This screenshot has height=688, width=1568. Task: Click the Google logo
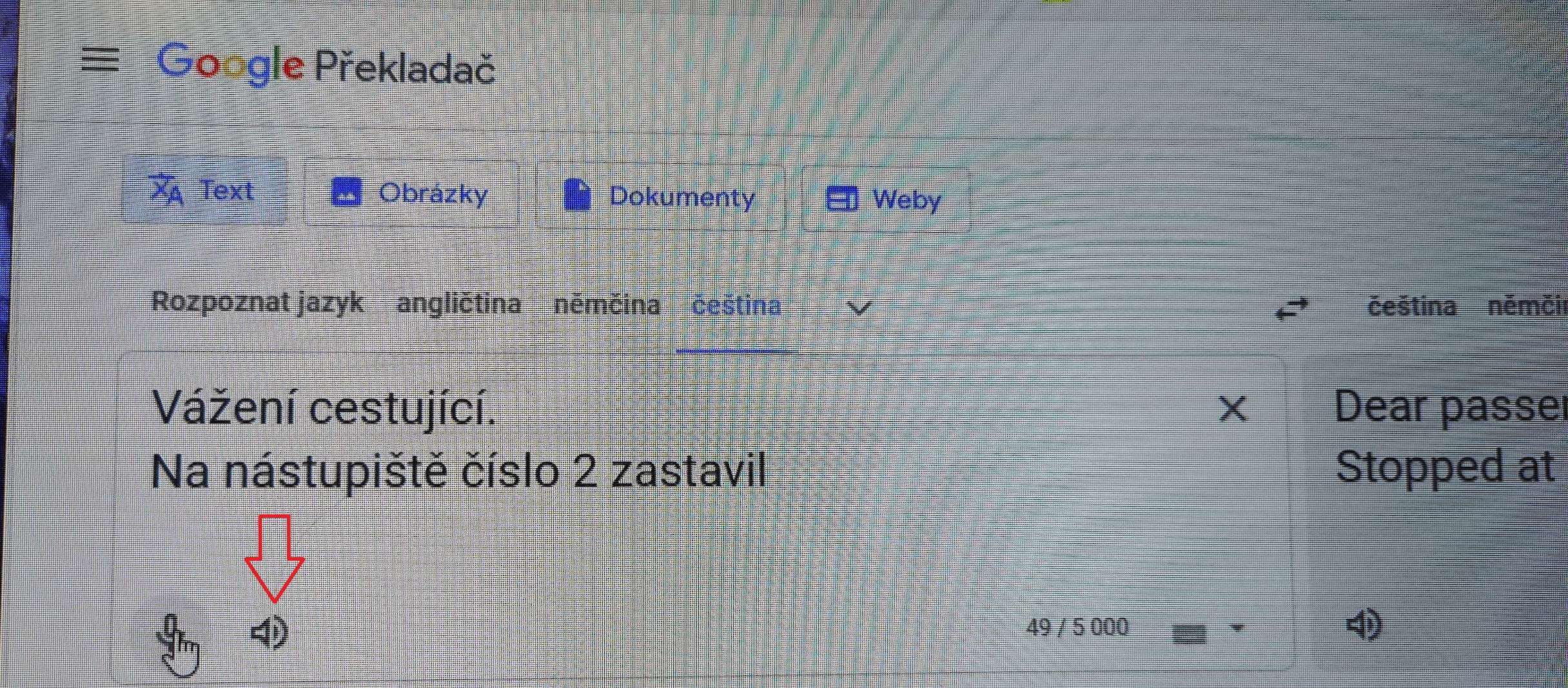[x=230, y=64]
